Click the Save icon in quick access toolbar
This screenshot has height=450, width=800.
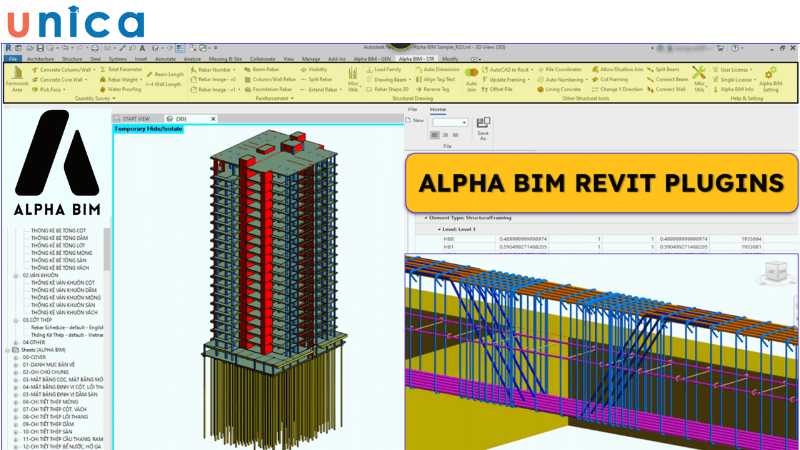coord(40,48)
